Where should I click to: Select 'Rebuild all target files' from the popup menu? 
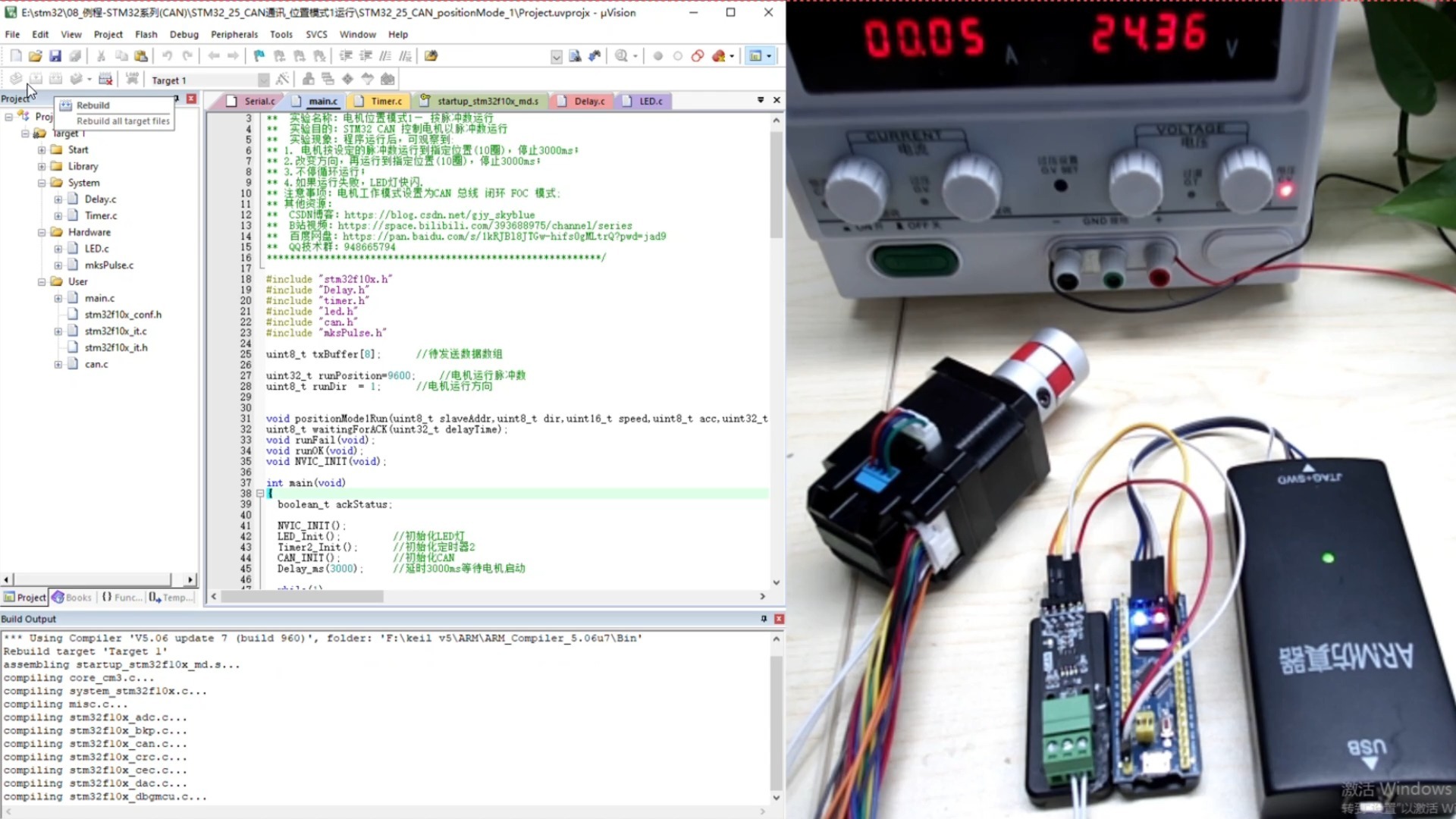coord(121,121)
